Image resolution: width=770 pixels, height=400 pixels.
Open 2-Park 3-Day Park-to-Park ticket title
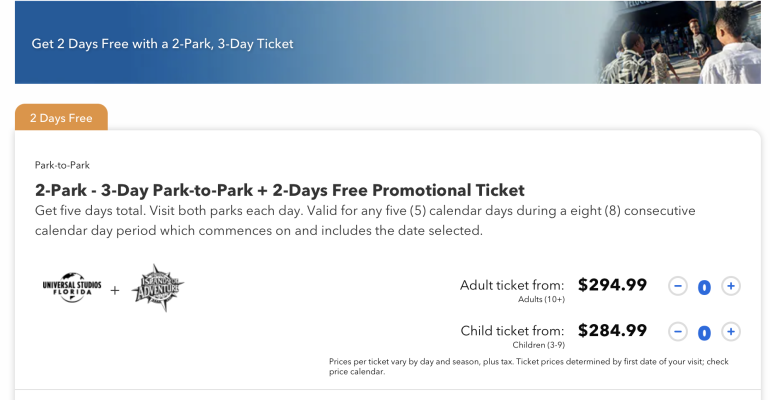(280, 190)
